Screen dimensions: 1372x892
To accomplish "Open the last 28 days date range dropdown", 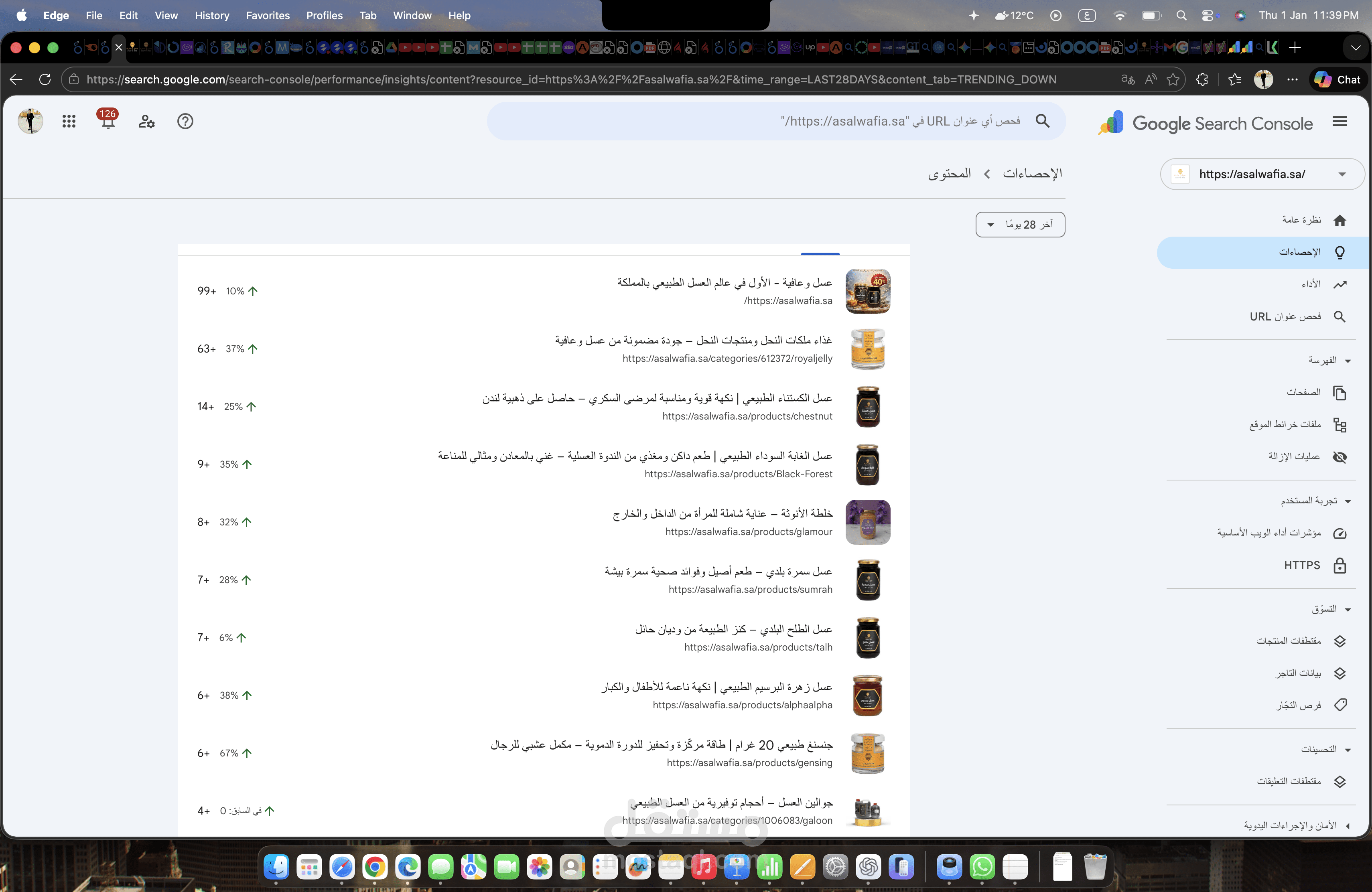I will (x=1020, y=224).
